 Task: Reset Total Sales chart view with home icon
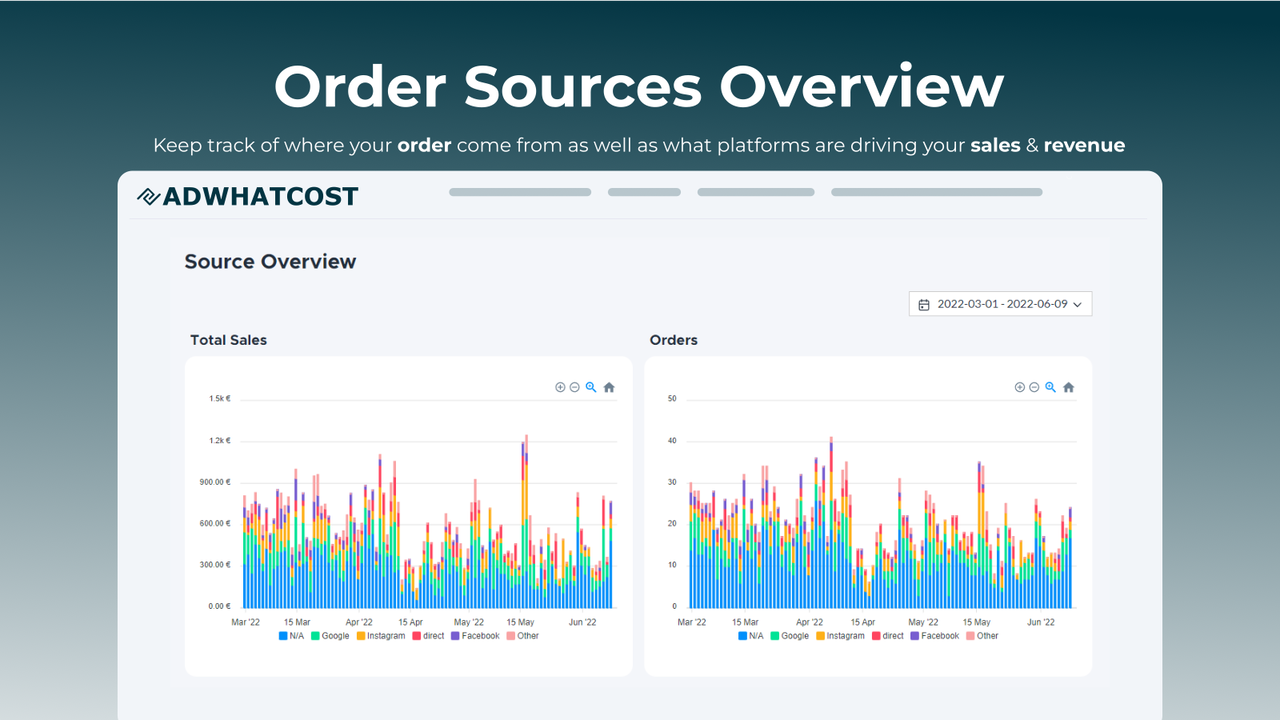coord(608,387)
